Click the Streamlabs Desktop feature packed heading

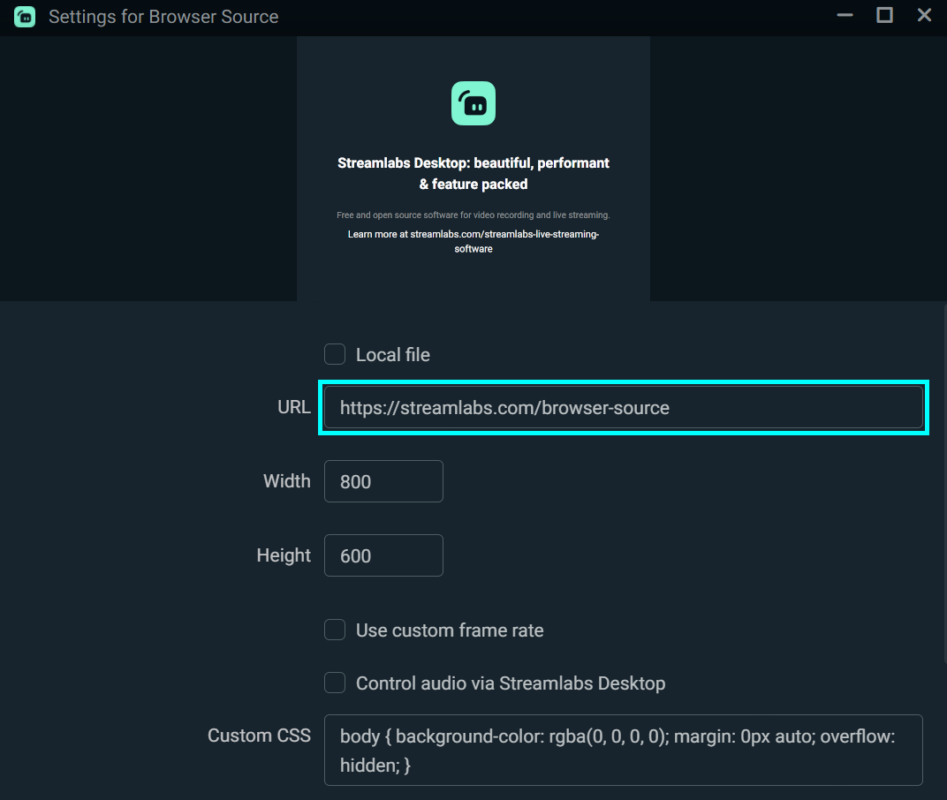pos(473,173)
